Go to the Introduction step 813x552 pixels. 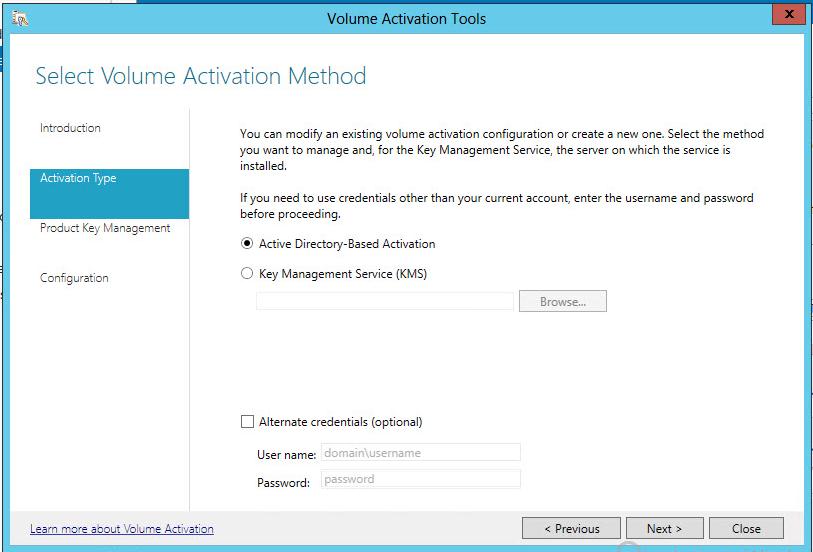pos(70,128)
